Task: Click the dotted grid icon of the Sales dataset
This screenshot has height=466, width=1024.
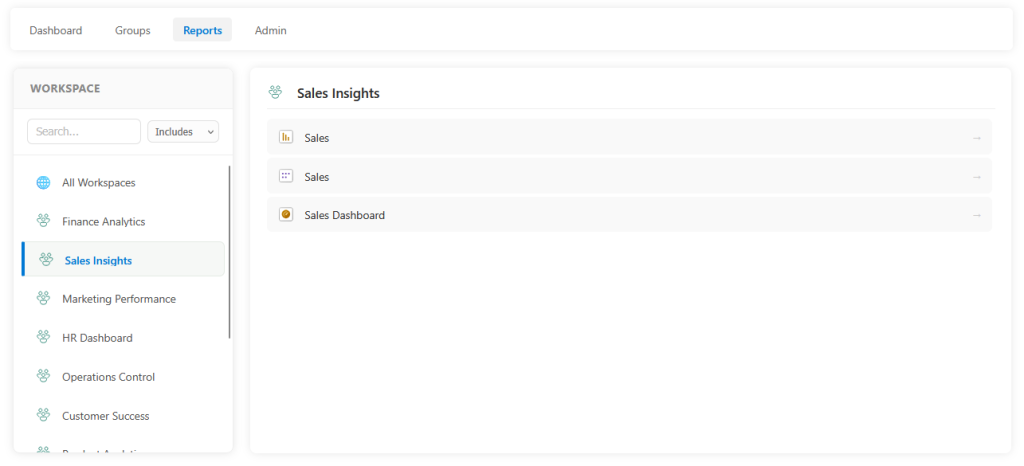Action: (x=286, y=176)
